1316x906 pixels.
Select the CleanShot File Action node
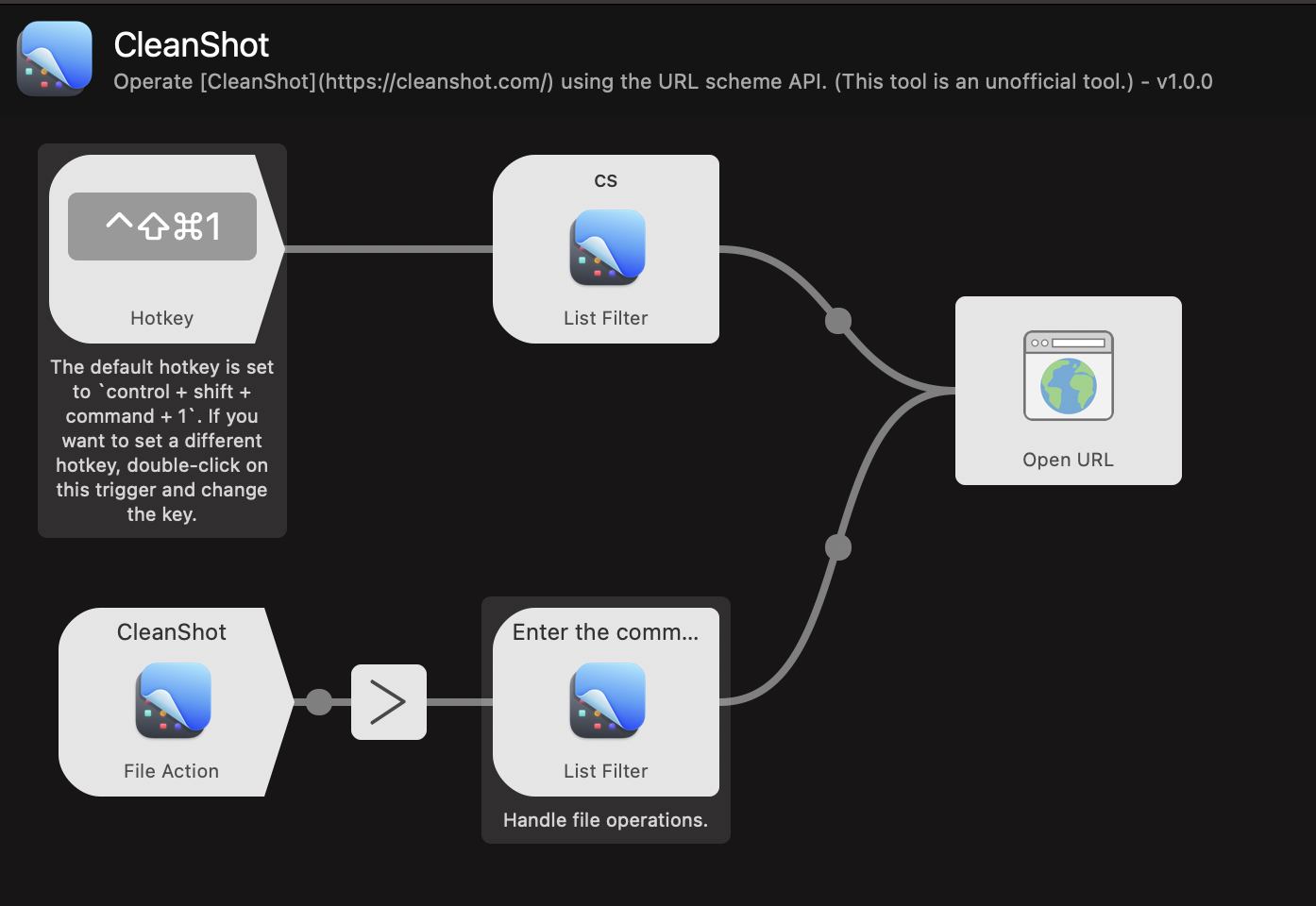[176, 702]
